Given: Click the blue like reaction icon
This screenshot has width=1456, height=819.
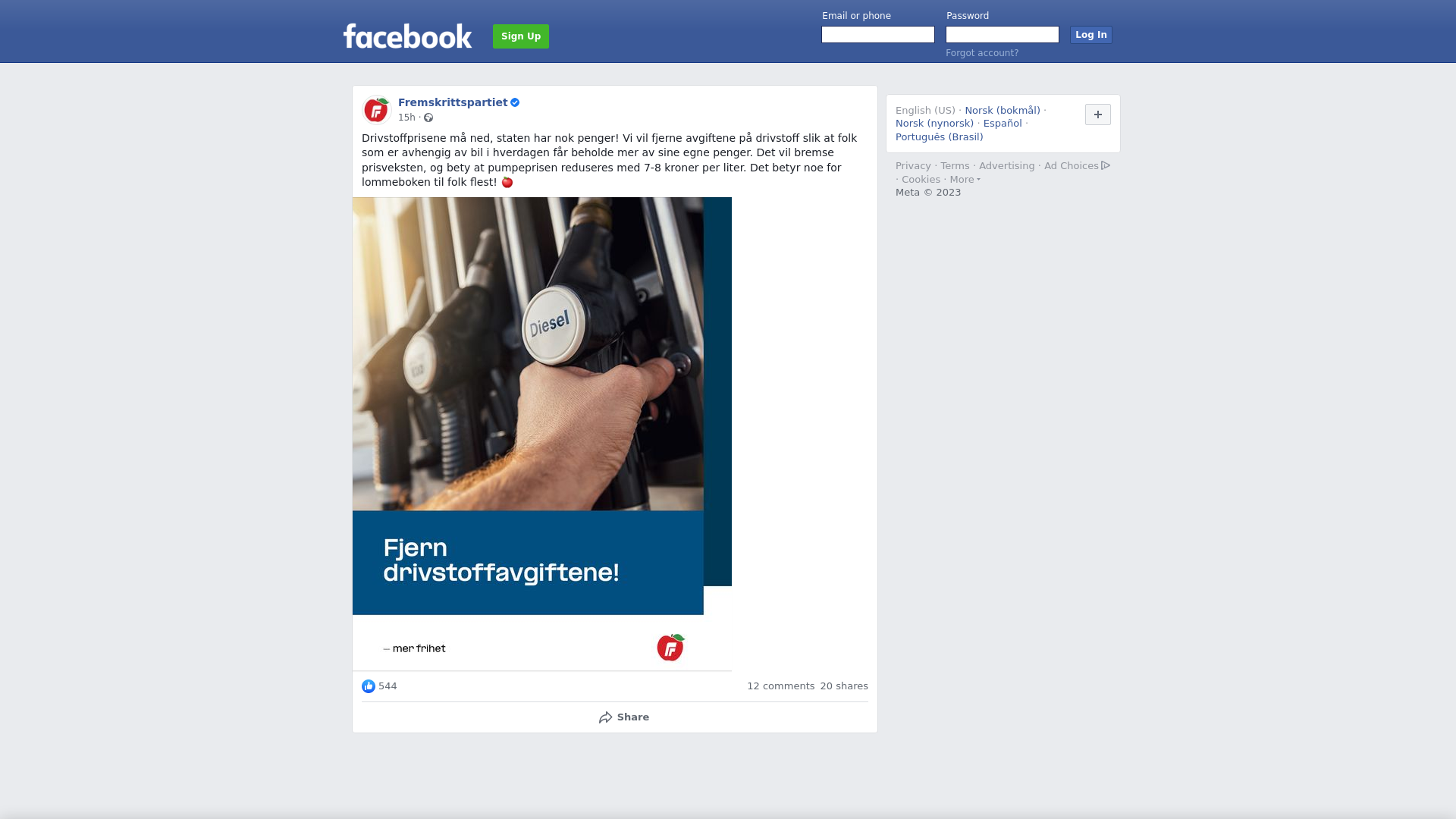Looking at the screenshot, I should pos(369,686).
